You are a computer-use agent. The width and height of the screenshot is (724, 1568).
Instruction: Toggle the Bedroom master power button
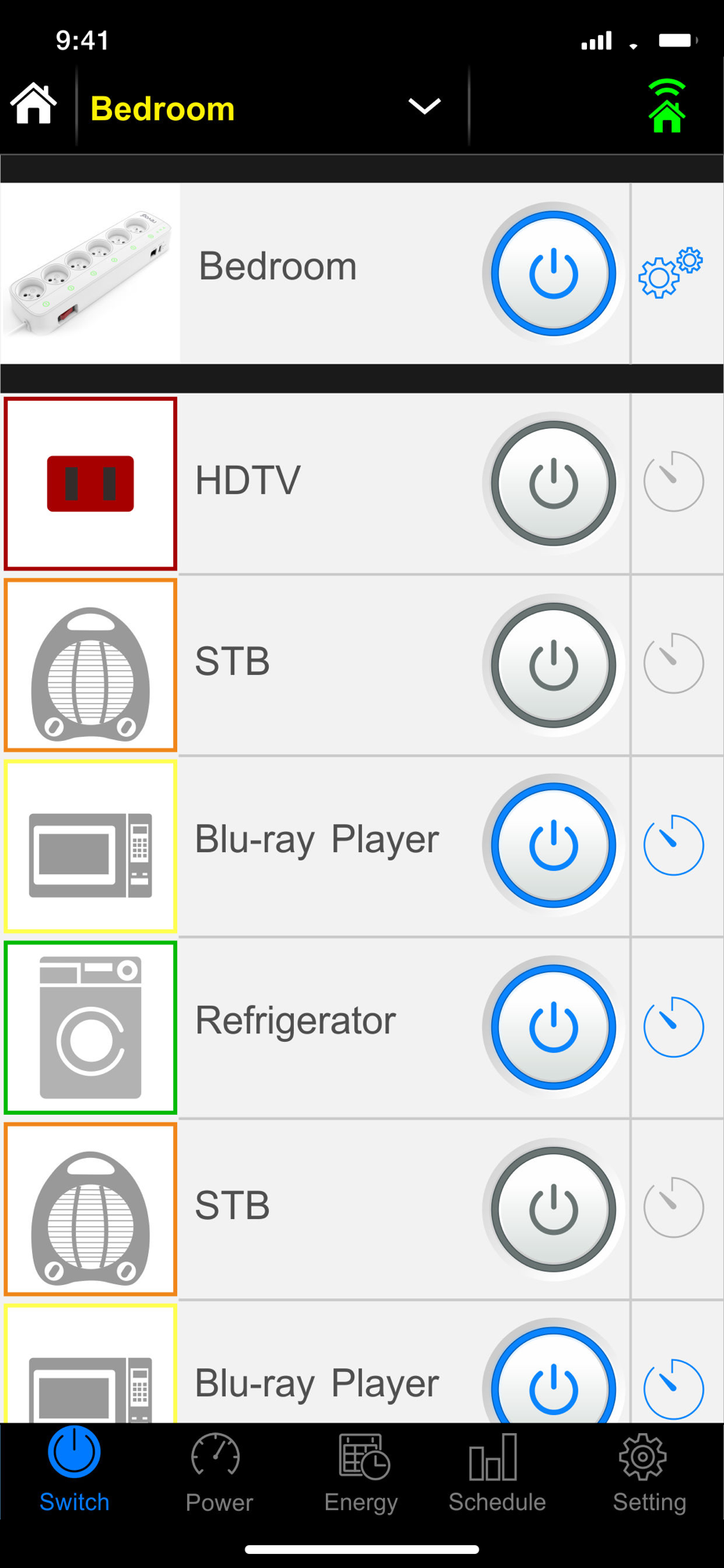tap(553, 274)
